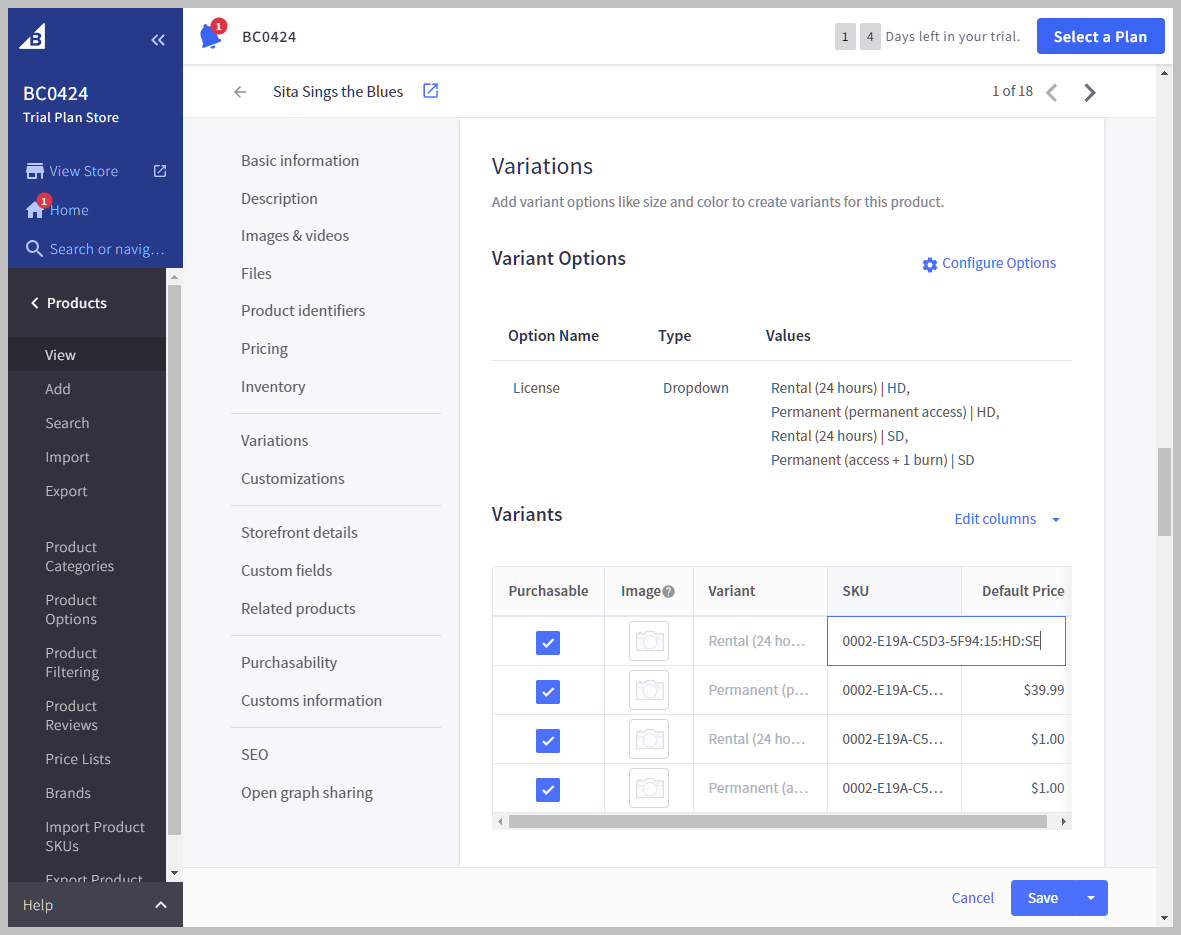The height and width of the screenshot is (935, 1181).
Task: Select Price Lists in the Products menu
Action: click(x=78, y=759)
